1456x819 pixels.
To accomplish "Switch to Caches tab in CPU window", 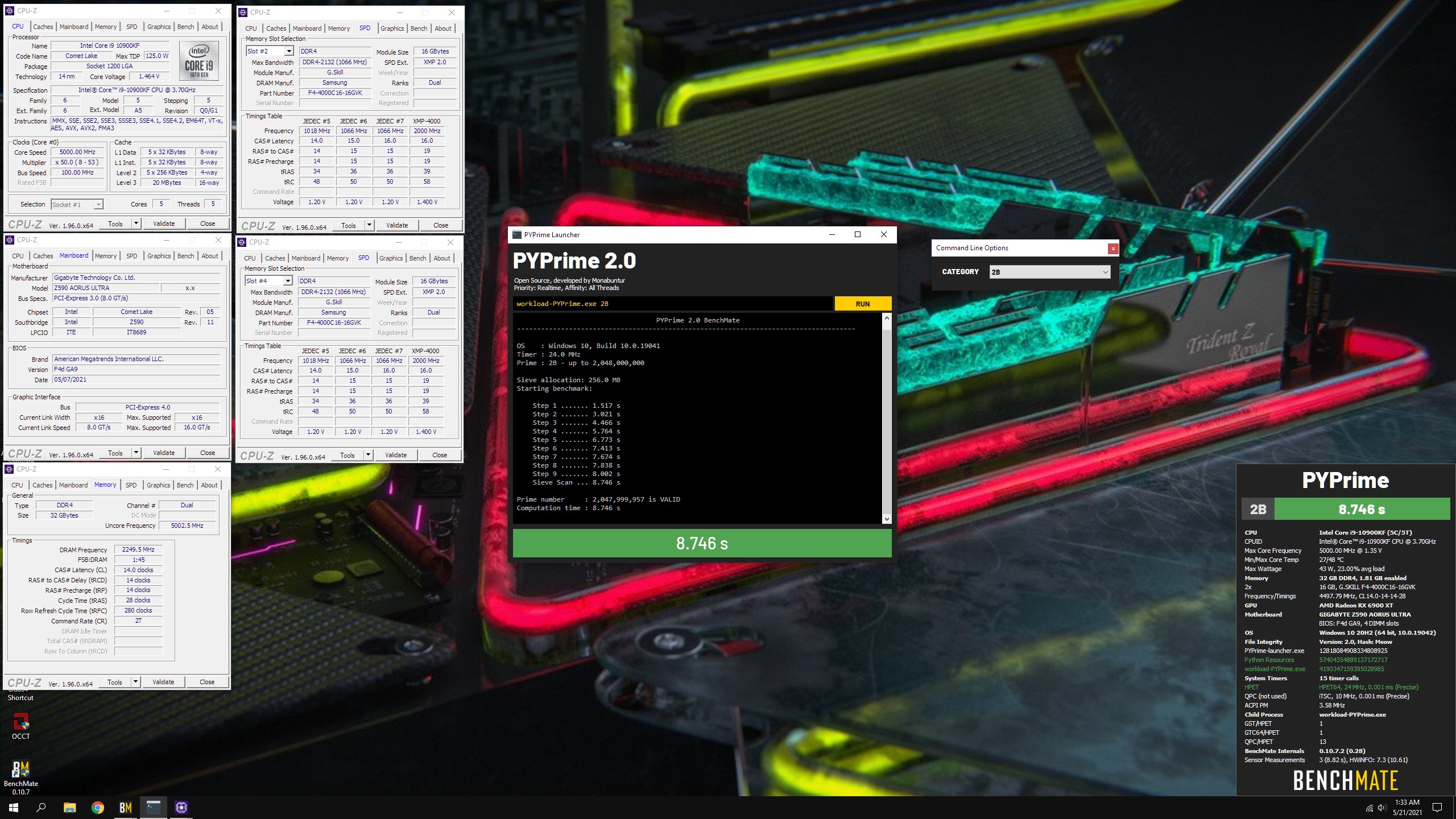I will click(43, 27).
